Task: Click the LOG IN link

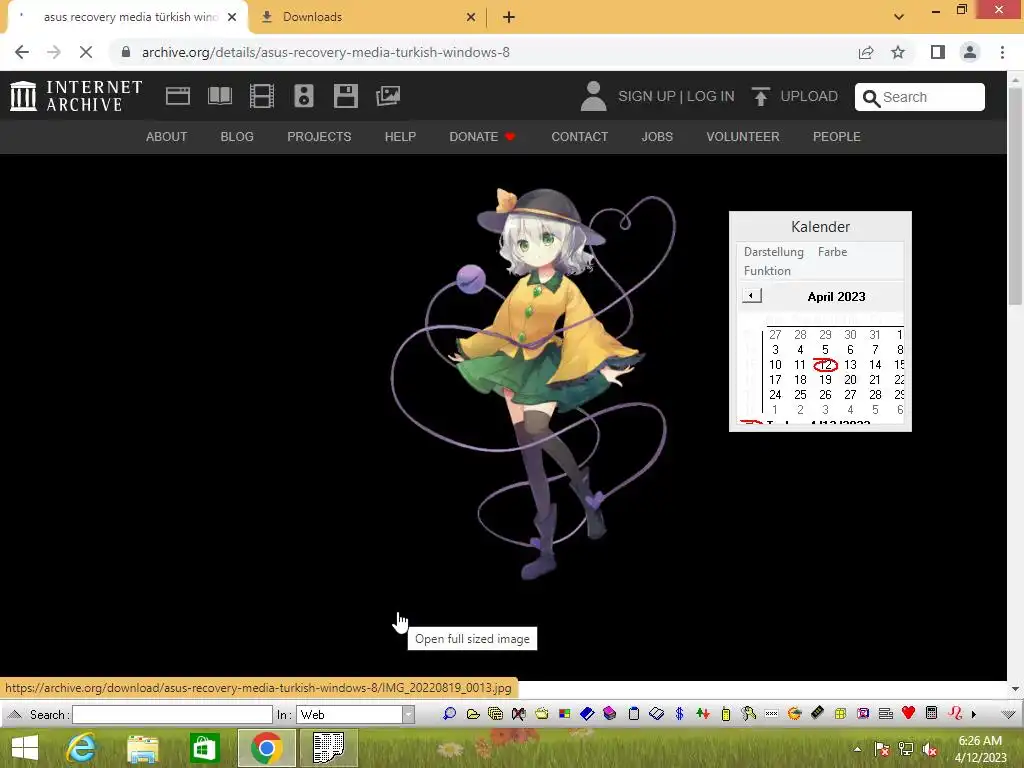Action: (x=711, y=96)
